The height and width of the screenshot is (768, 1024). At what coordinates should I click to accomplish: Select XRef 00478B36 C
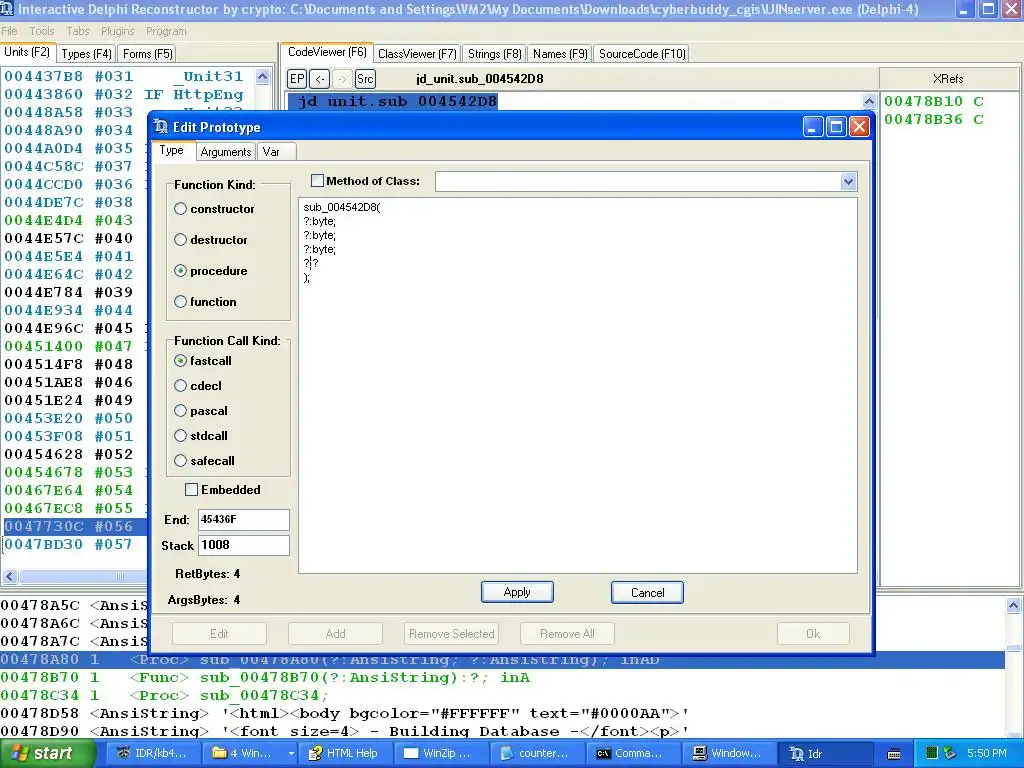click(x=934, y=120)
